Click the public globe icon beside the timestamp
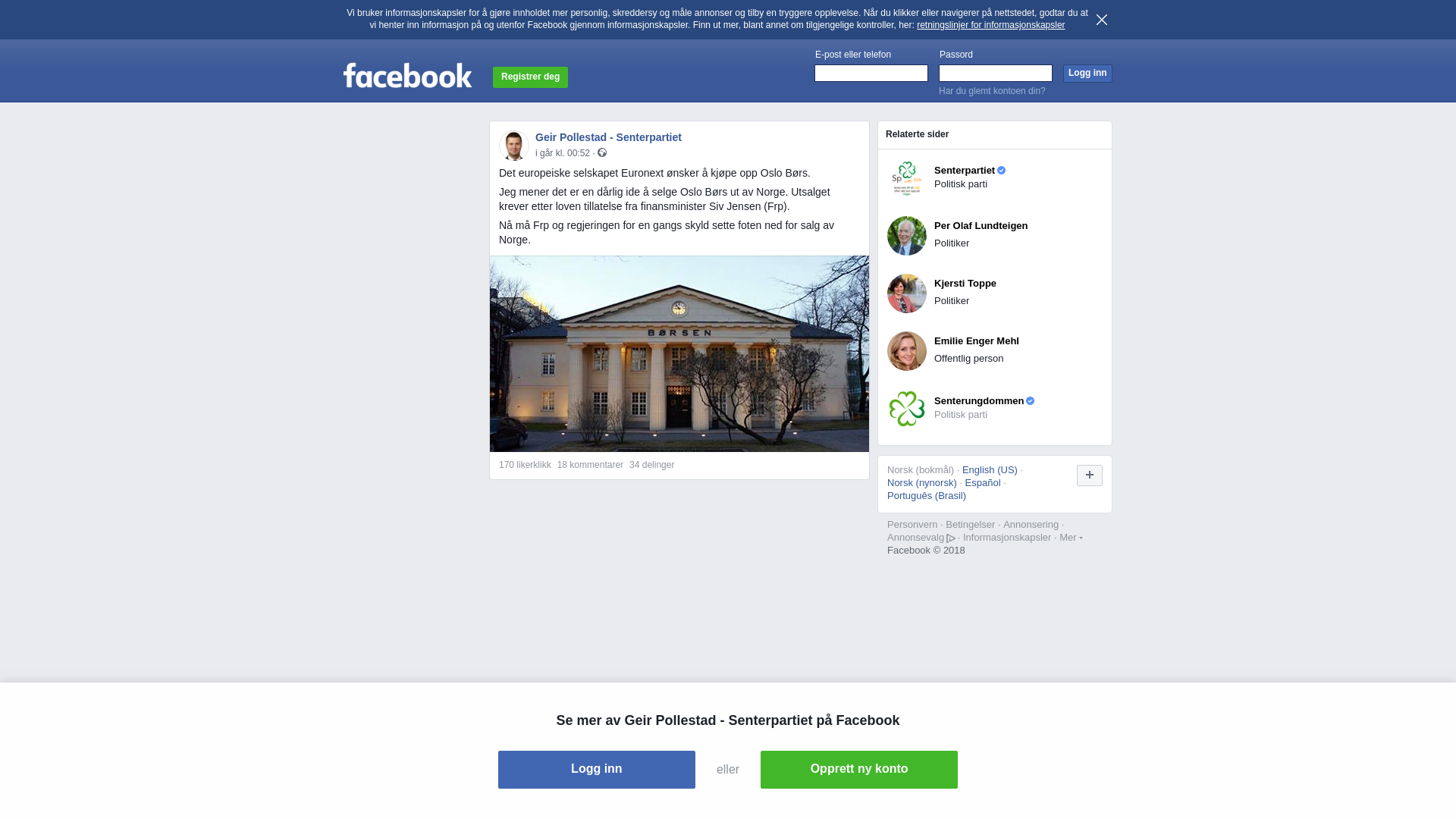This screenshot has width=1456, height=819. click(602, 153)
